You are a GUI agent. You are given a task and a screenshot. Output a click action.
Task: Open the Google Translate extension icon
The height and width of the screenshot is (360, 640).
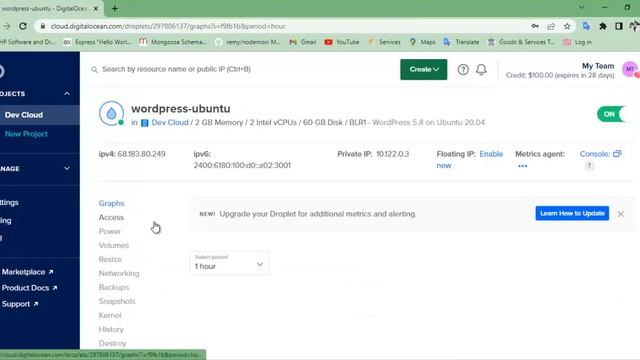(x=587, y=26)
